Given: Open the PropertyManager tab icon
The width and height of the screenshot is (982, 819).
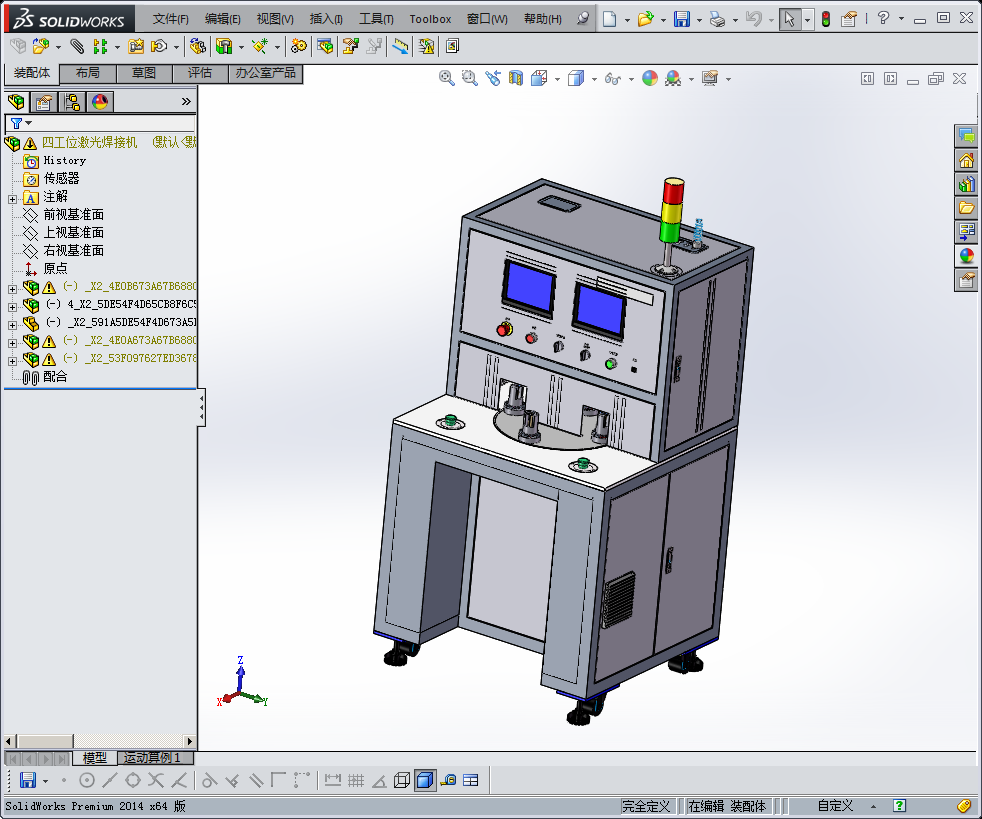Looking at the screenshot, I should (x=44, y=102).
